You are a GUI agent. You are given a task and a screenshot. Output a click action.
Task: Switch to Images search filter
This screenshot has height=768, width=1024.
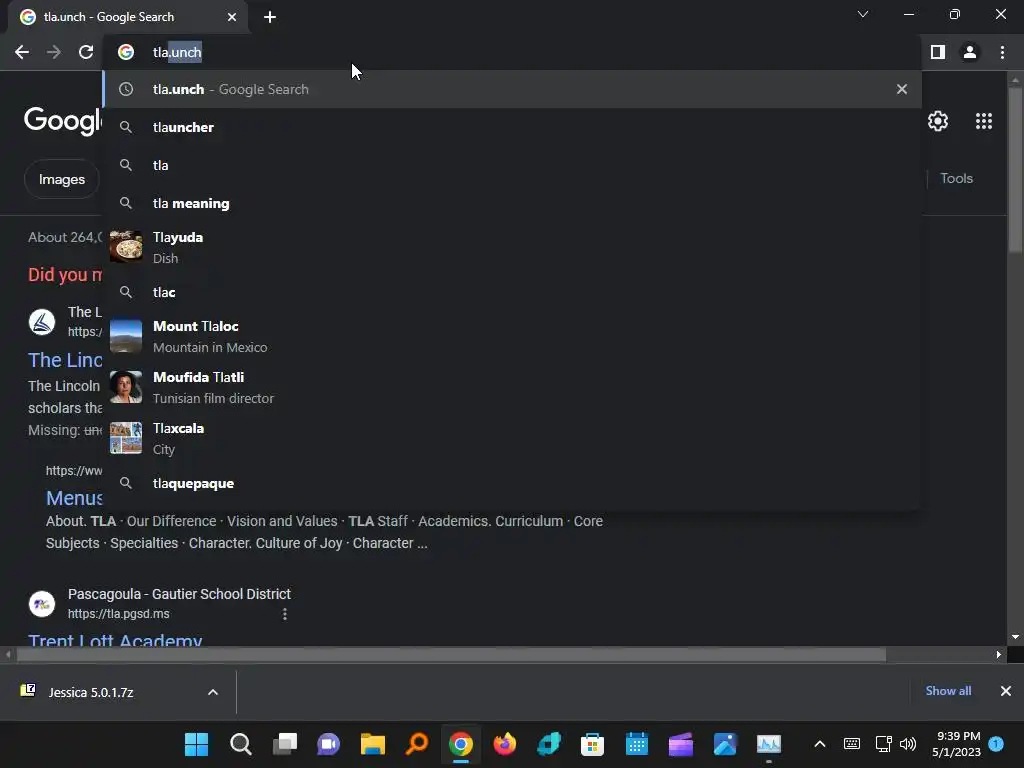point(61,179)
